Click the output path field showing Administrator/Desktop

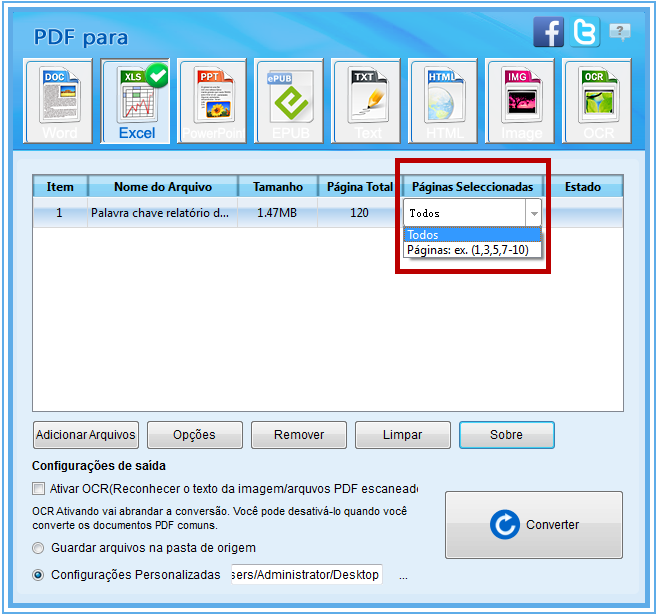306,574
